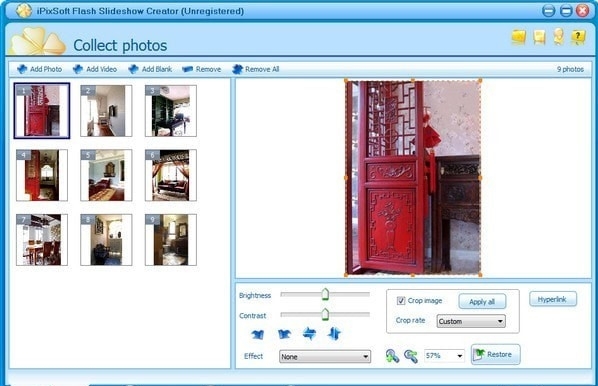
Task: Select photo thumbnail 2
Action: tap(106, 111)
